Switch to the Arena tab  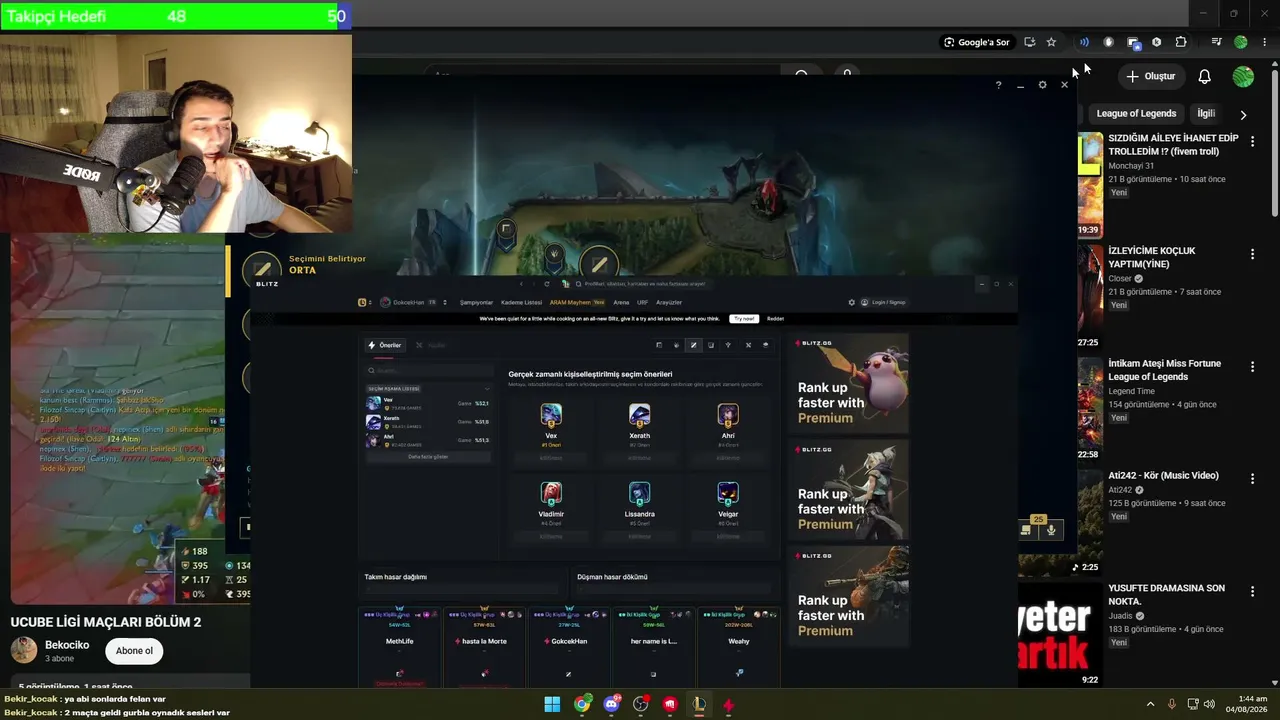coord(621,302)
